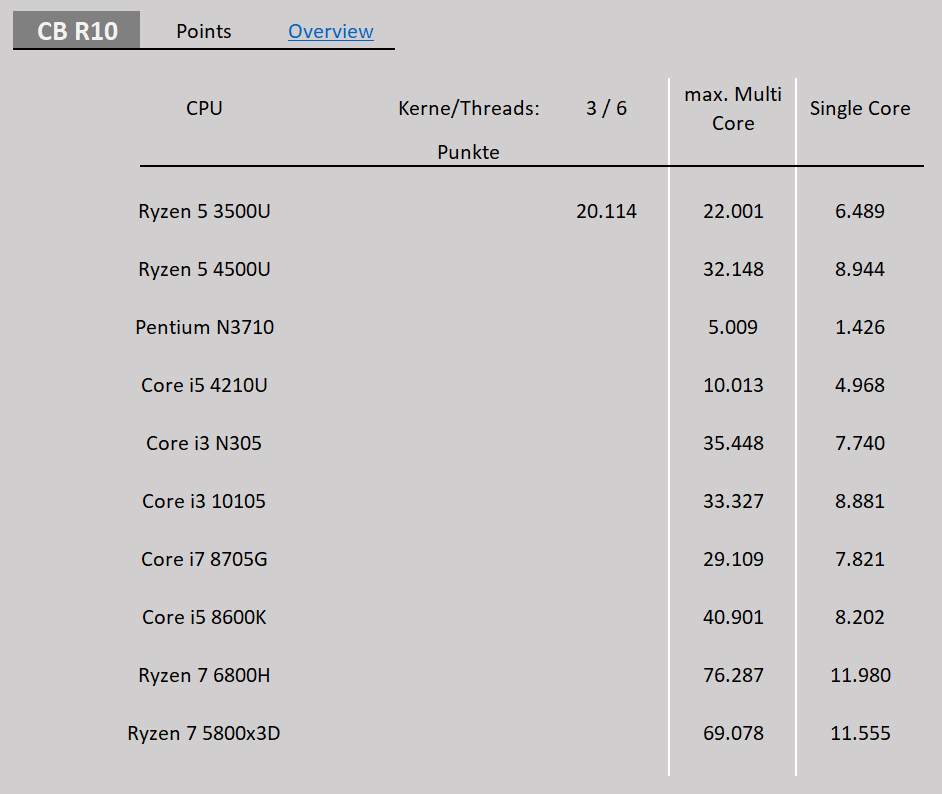Click the Punkte label
Screen dimensions: 942x794
468,152
